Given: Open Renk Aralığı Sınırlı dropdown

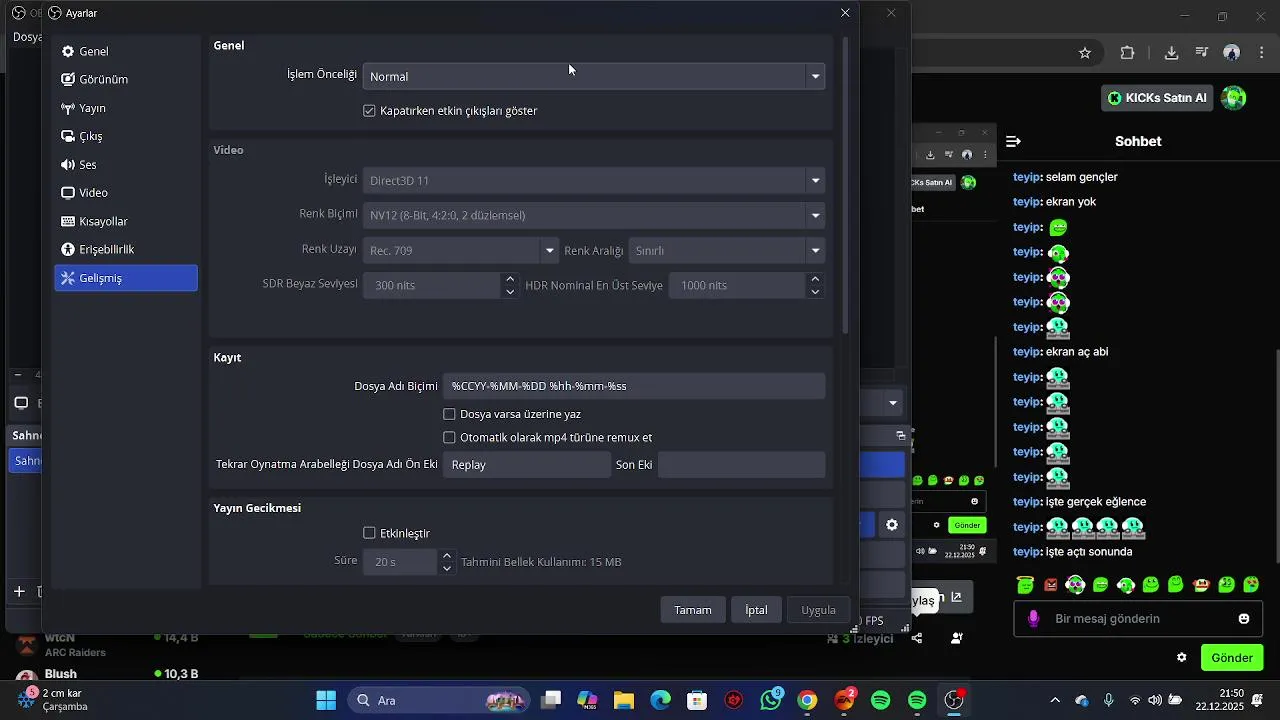Looking at the screenshot, I should point(727,250).
